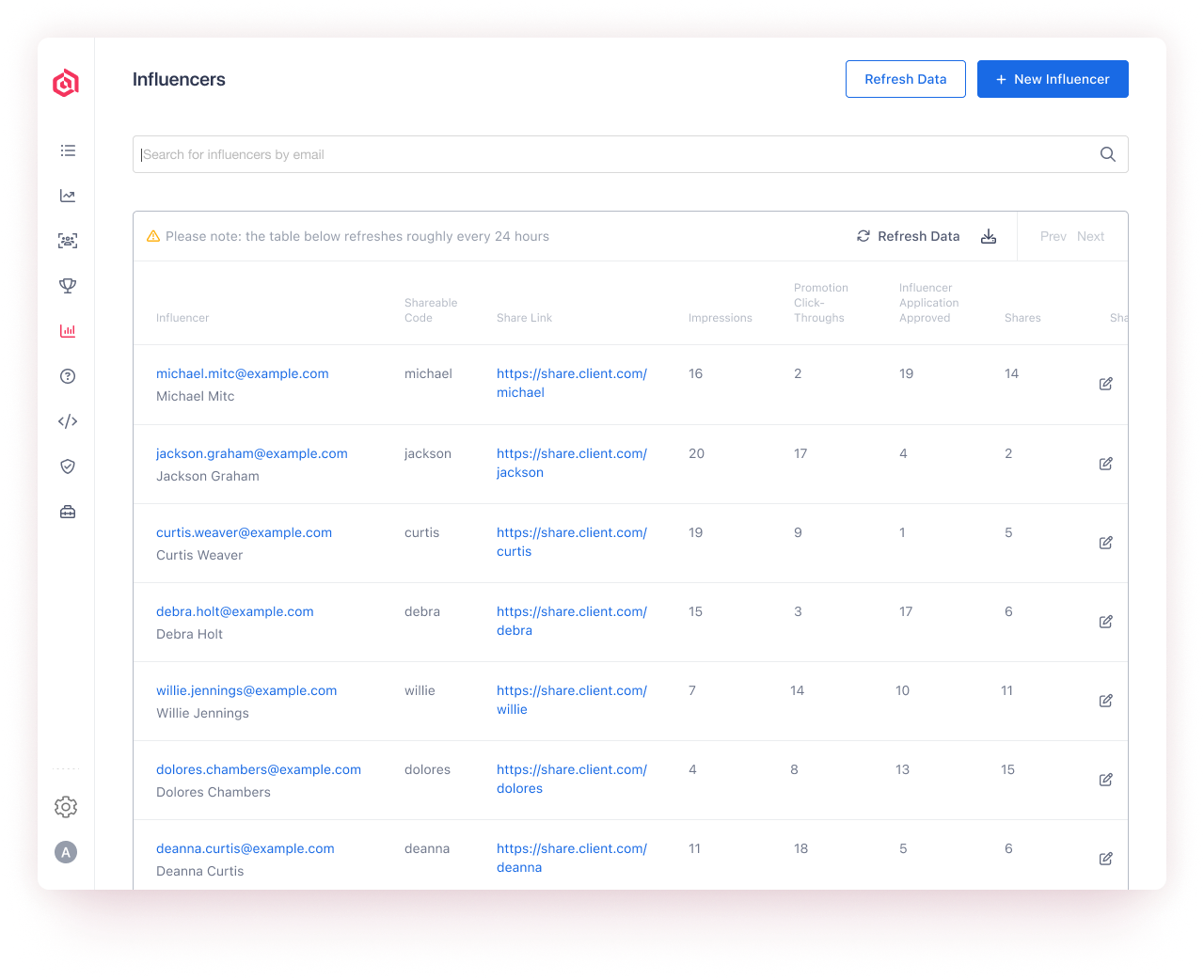Open the help question mark icon
The height and width of the screenshot is (980, 1204).
(x=68, y=376)
